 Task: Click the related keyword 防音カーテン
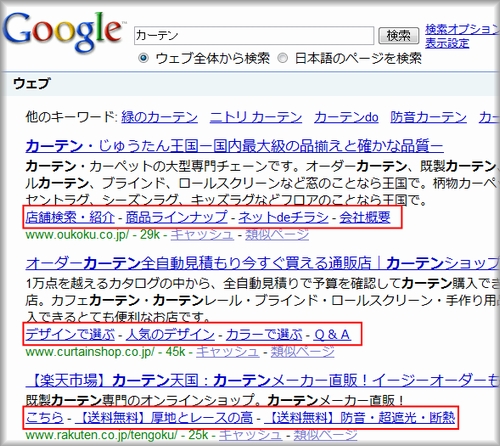428,117
